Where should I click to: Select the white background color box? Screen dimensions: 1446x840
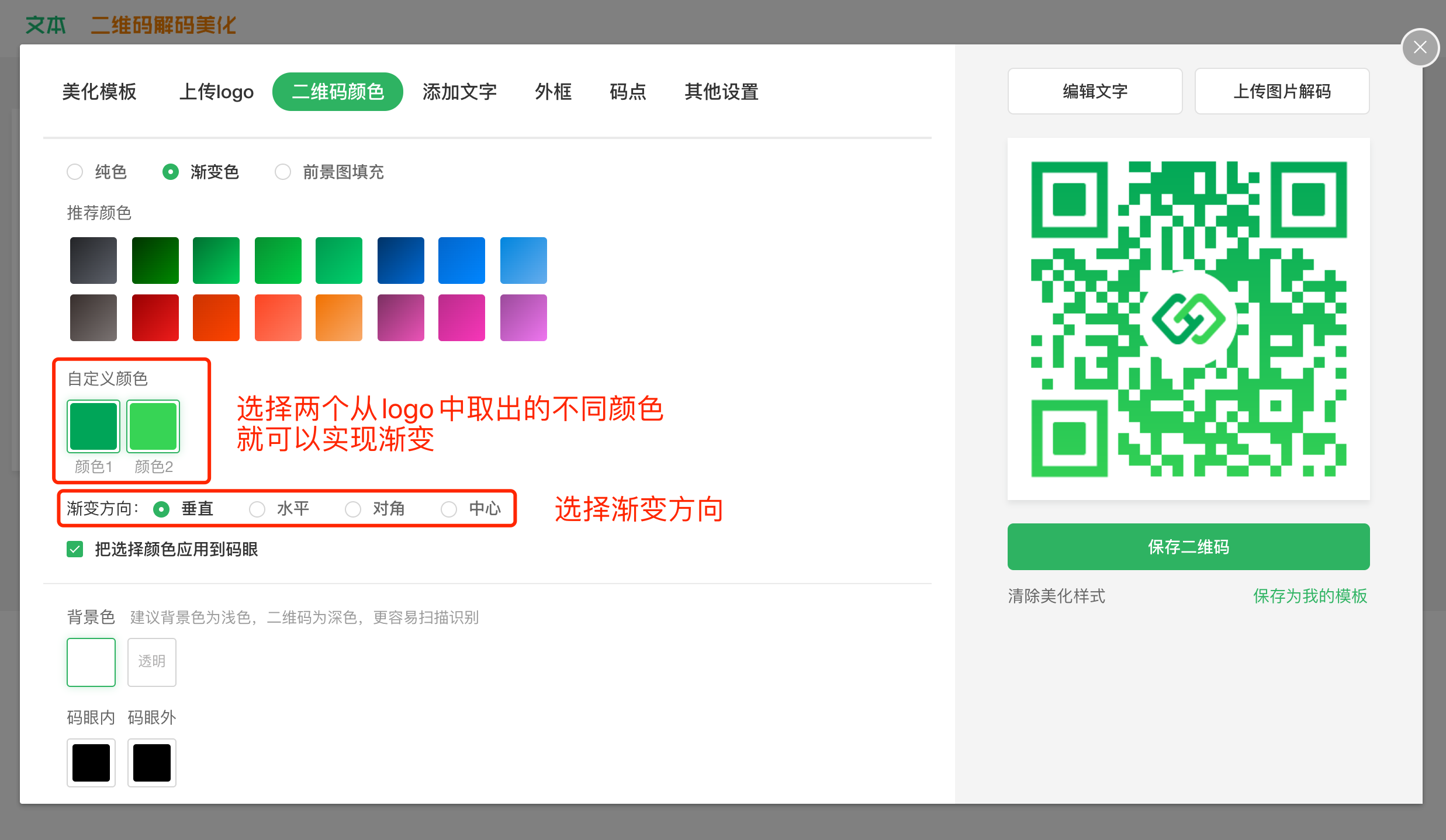click(x=91, y=662)
